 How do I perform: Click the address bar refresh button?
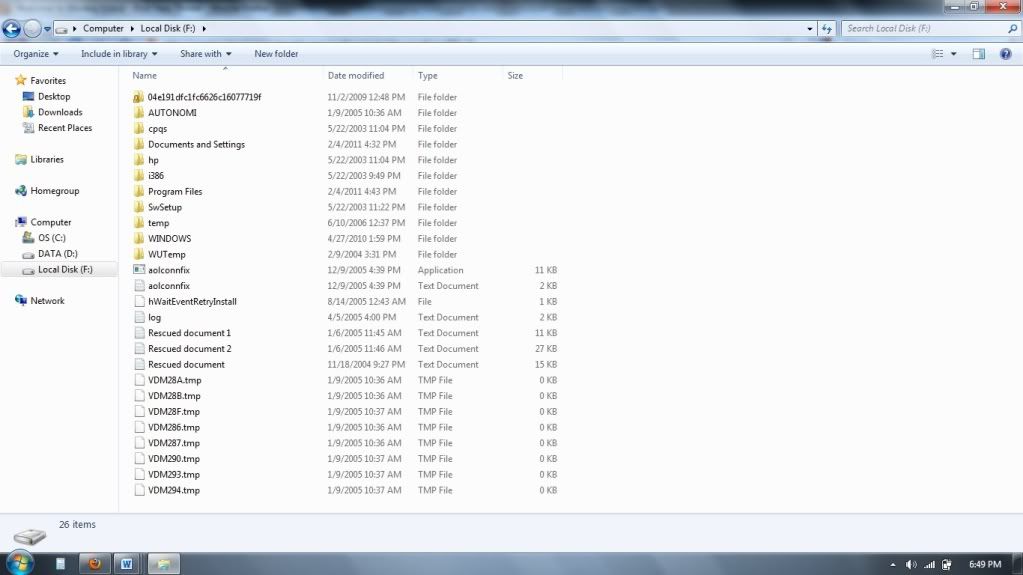pos(826,29)
